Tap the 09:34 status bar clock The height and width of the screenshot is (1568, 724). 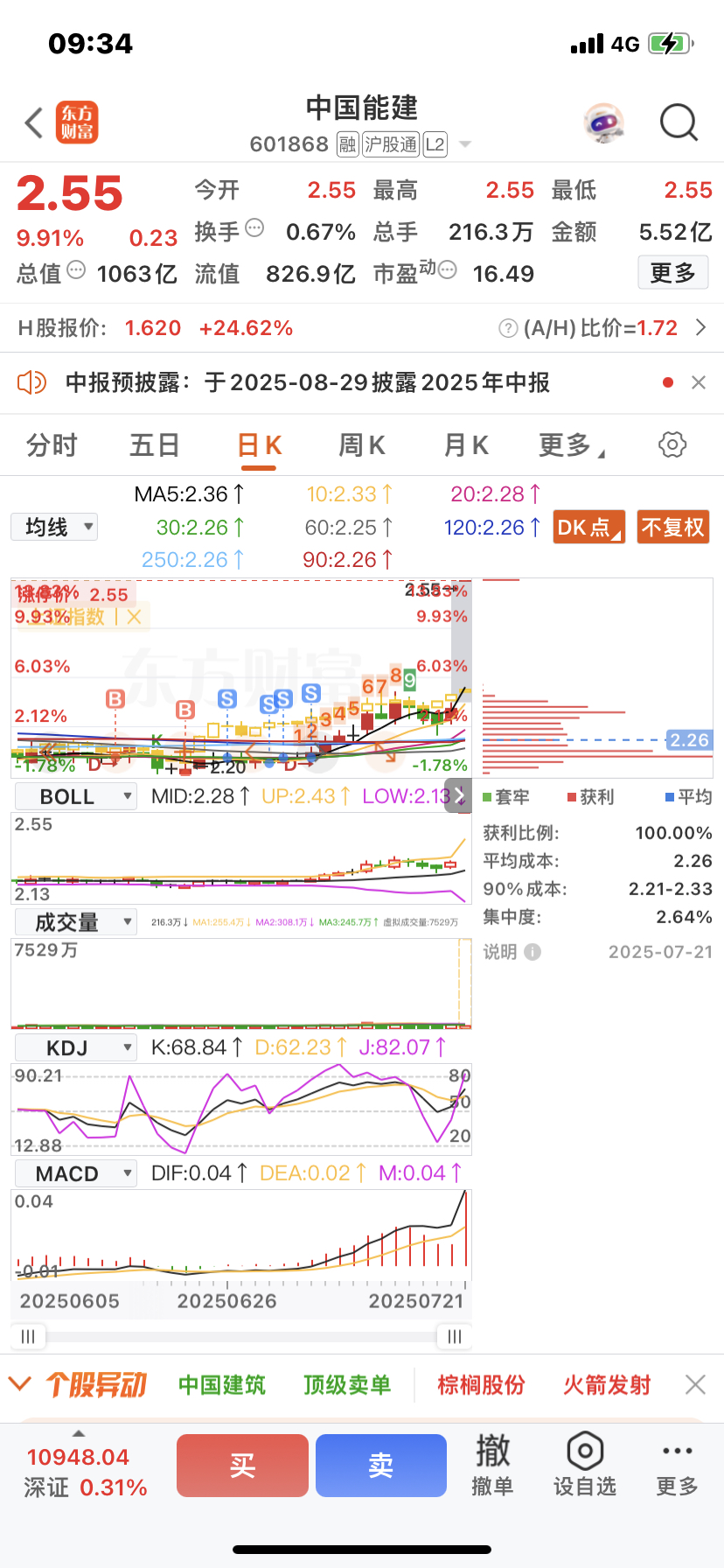click(91, 44)
